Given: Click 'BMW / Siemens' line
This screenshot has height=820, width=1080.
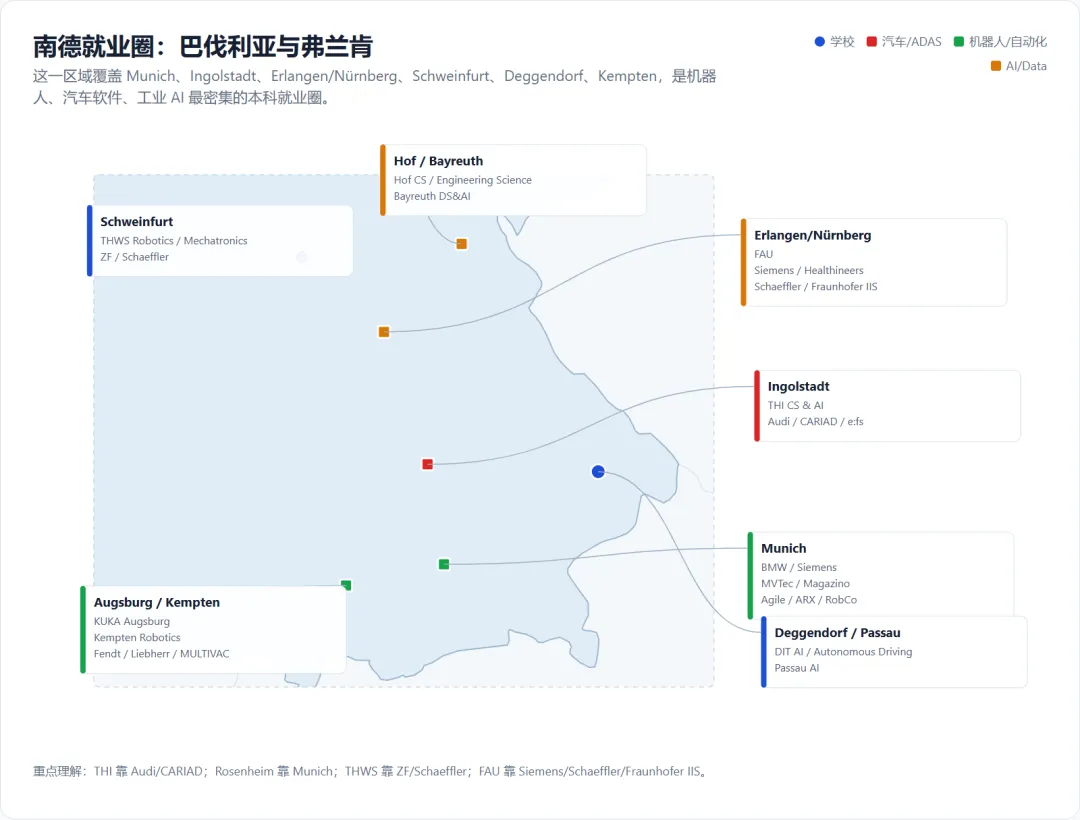Looking at the screenshot, I should click(799, 567).
